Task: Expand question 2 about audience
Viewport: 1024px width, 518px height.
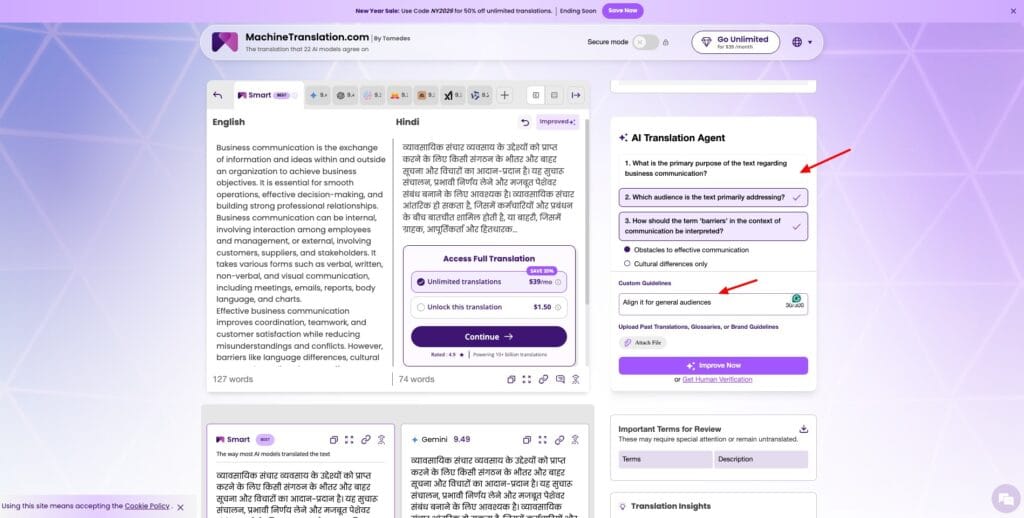Action: [713, 197]
